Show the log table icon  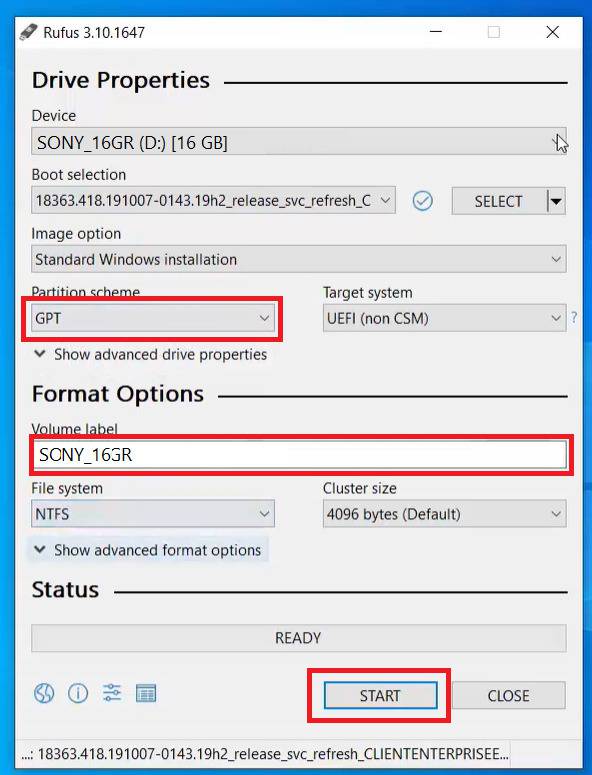[146, 693]
